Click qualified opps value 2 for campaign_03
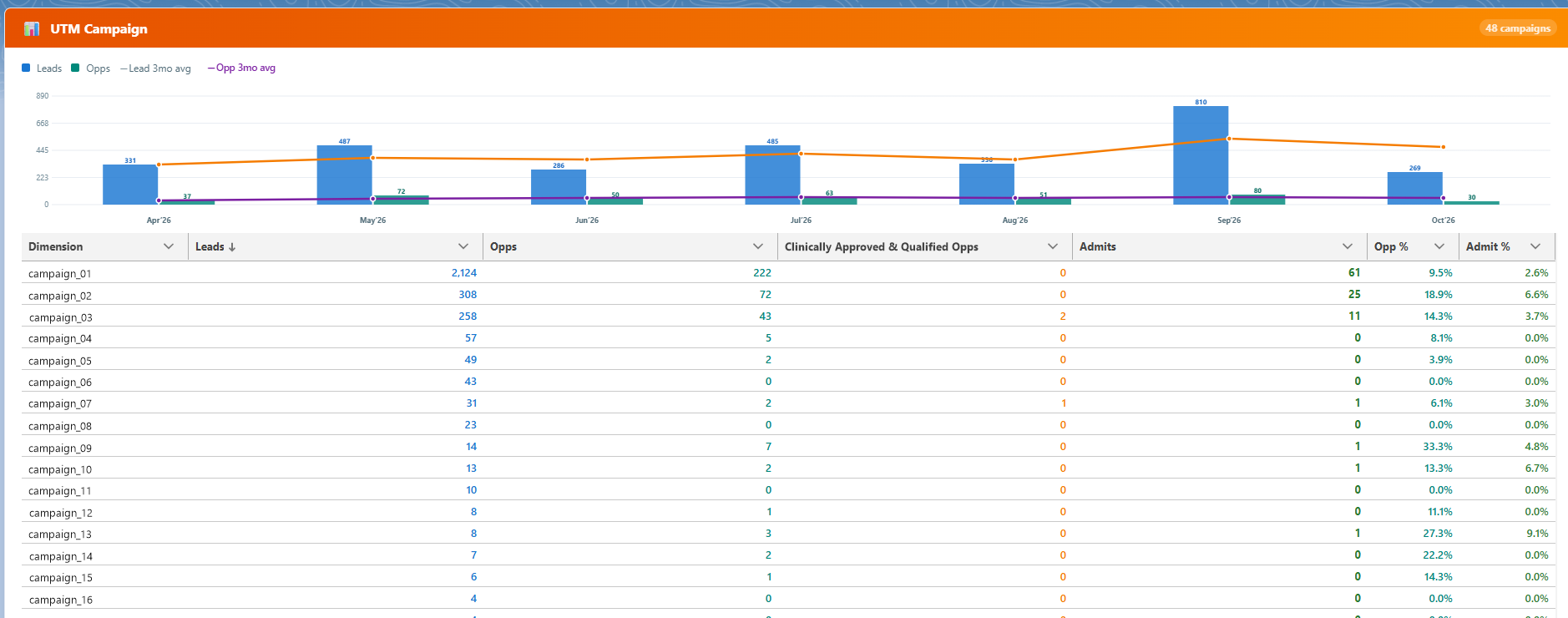Viewport: 1568px width, 618px height. [1063, 317]
